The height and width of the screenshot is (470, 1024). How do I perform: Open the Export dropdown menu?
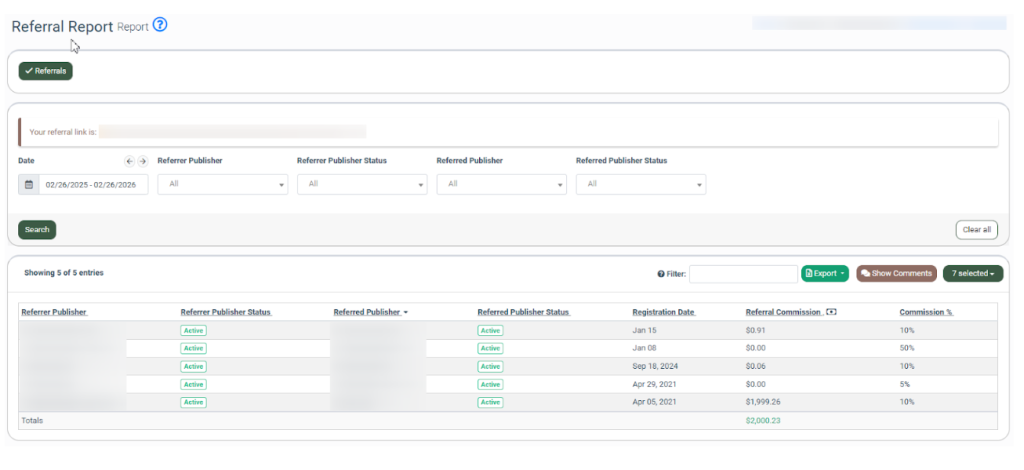(824, 273)
